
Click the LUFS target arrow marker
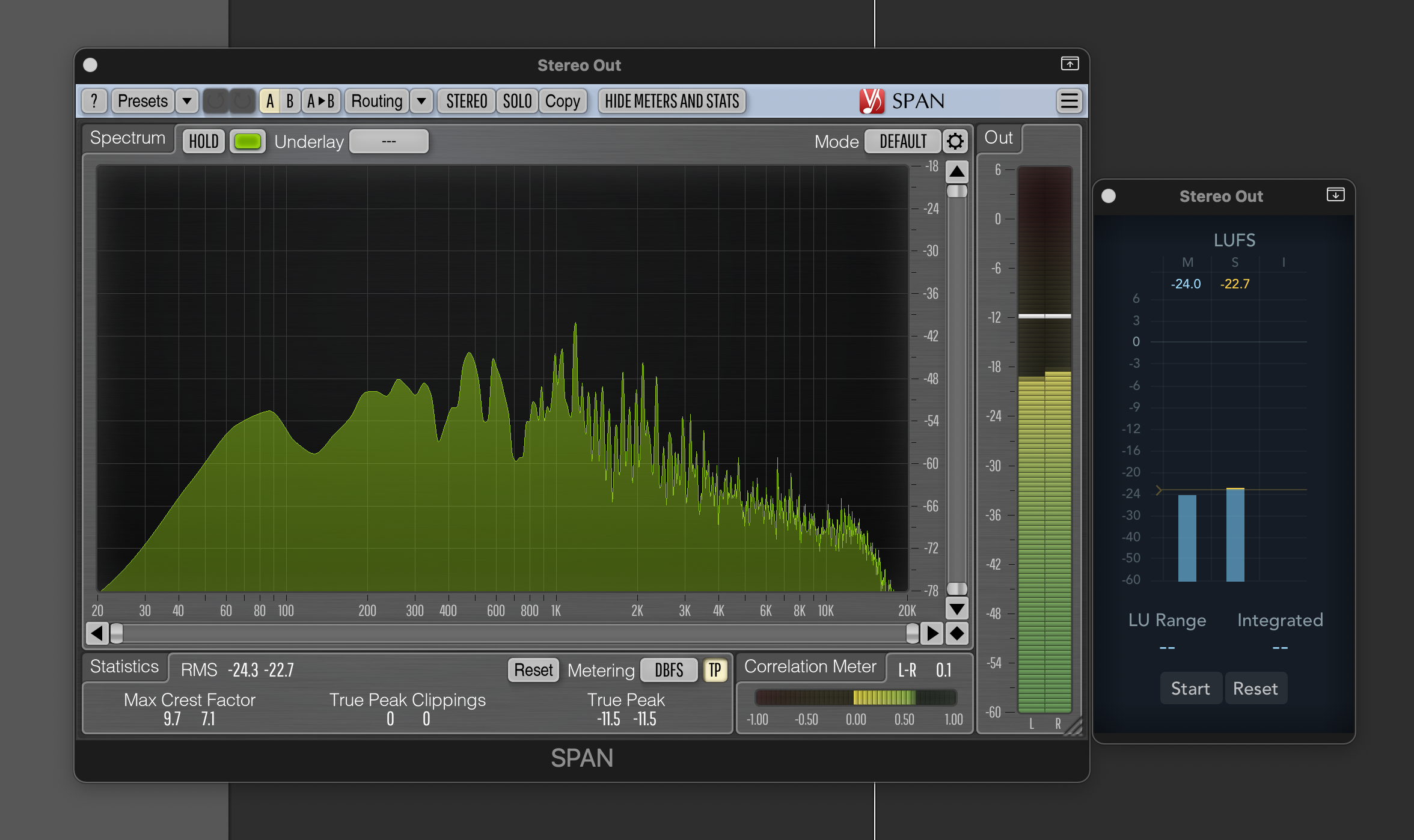click(x=1158, y=490)
